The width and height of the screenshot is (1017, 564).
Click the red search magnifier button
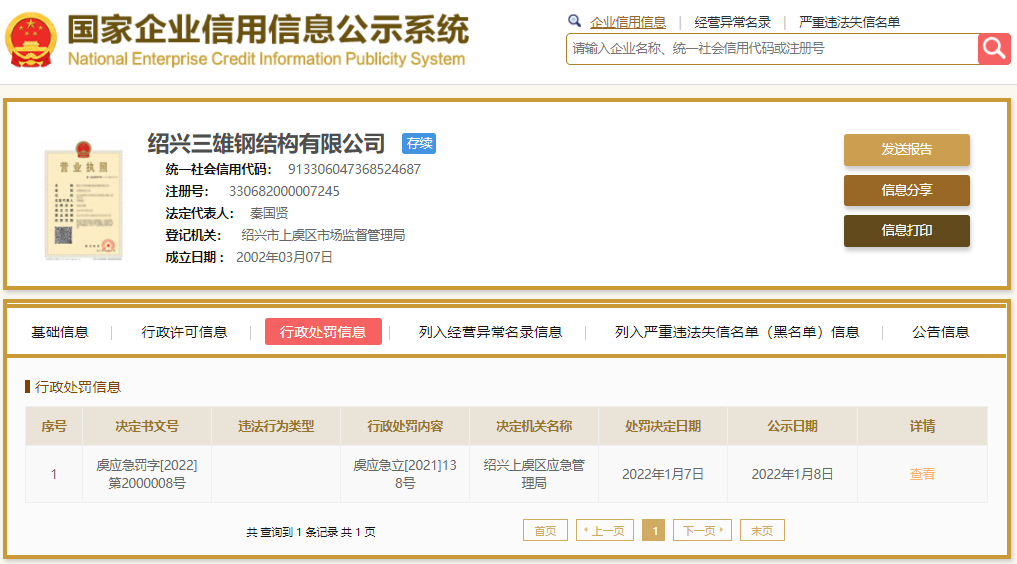coord(994,49)
